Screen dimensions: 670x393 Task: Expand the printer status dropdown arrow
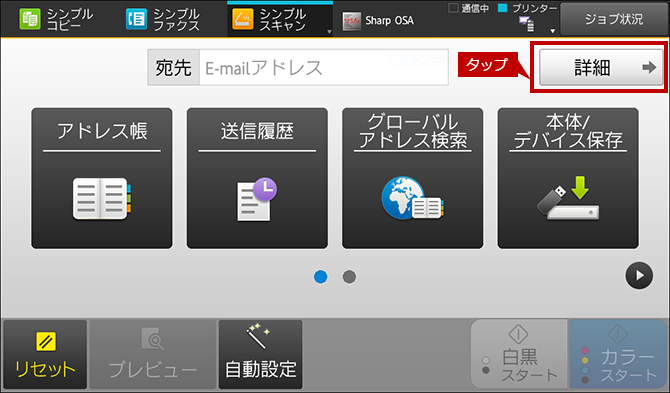click(x=552, y=31)
